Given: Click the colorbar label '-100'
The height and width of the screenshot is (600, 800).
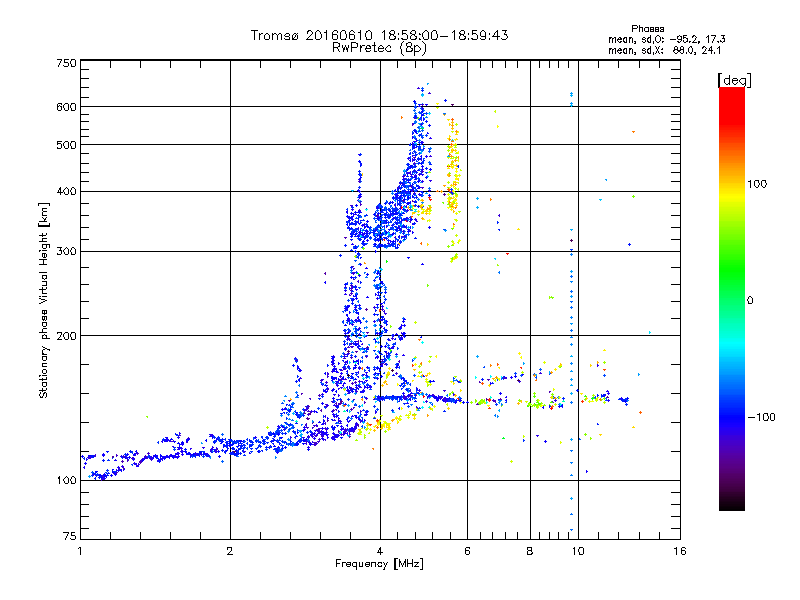Looking at the screenshot, I should 761,417.
